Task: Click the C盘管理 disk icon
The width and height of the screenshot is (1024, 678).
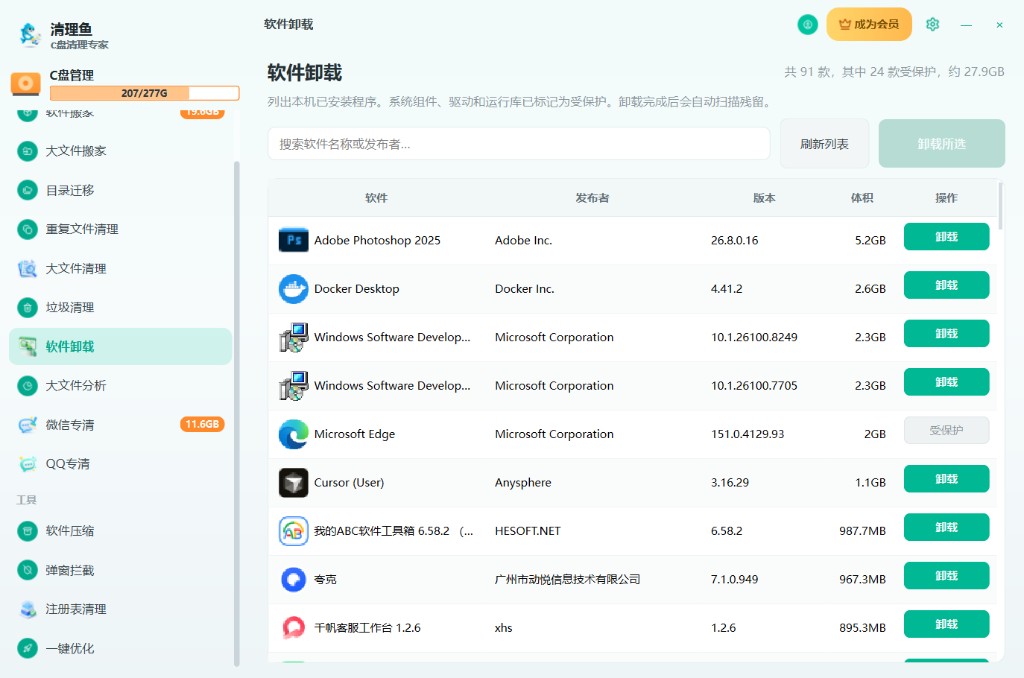Action: coord(25,84)
